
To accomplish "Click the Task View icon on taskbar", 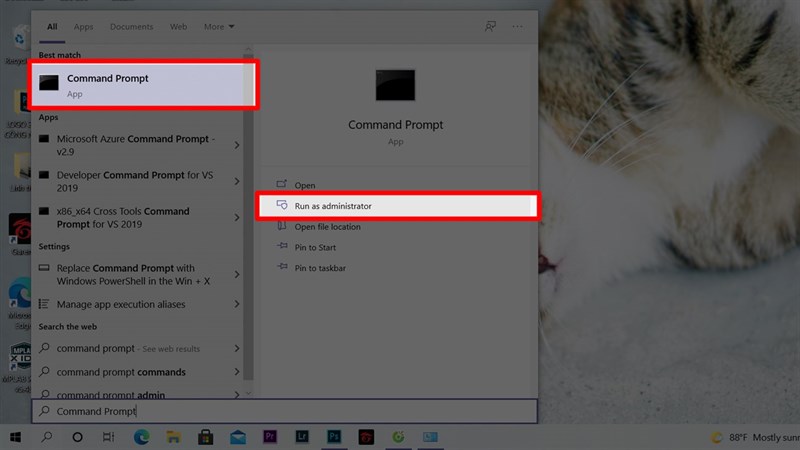I will click(x=109, y=437).
